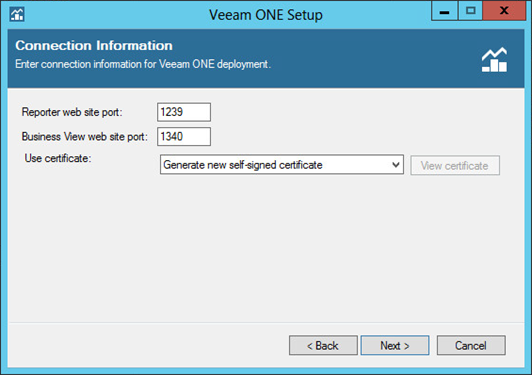Select the 'Generate new self-signed certificate' text
Screen dimensions: 532x375
pyautogui.click(x=243, y=165)
